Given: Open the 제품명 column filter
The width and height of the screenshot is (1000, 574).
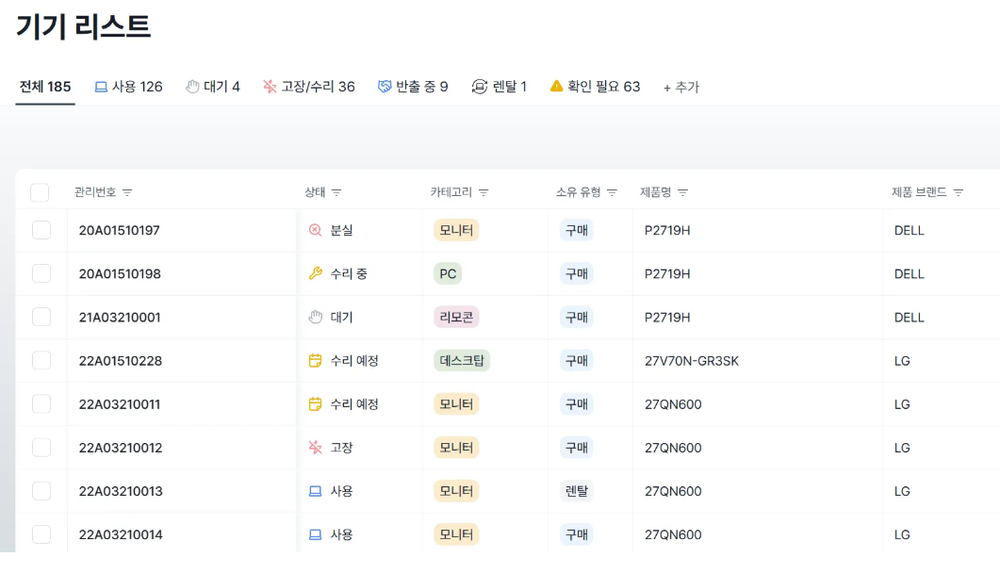Looking at the screenshot, I should click(x=682, y=193).
